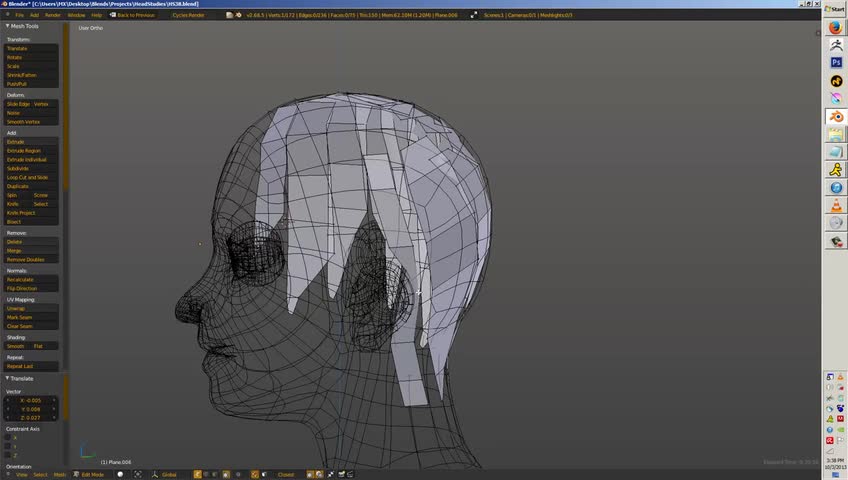Click the VLC cone taskbar icon
848x480 pixels.
836,205
